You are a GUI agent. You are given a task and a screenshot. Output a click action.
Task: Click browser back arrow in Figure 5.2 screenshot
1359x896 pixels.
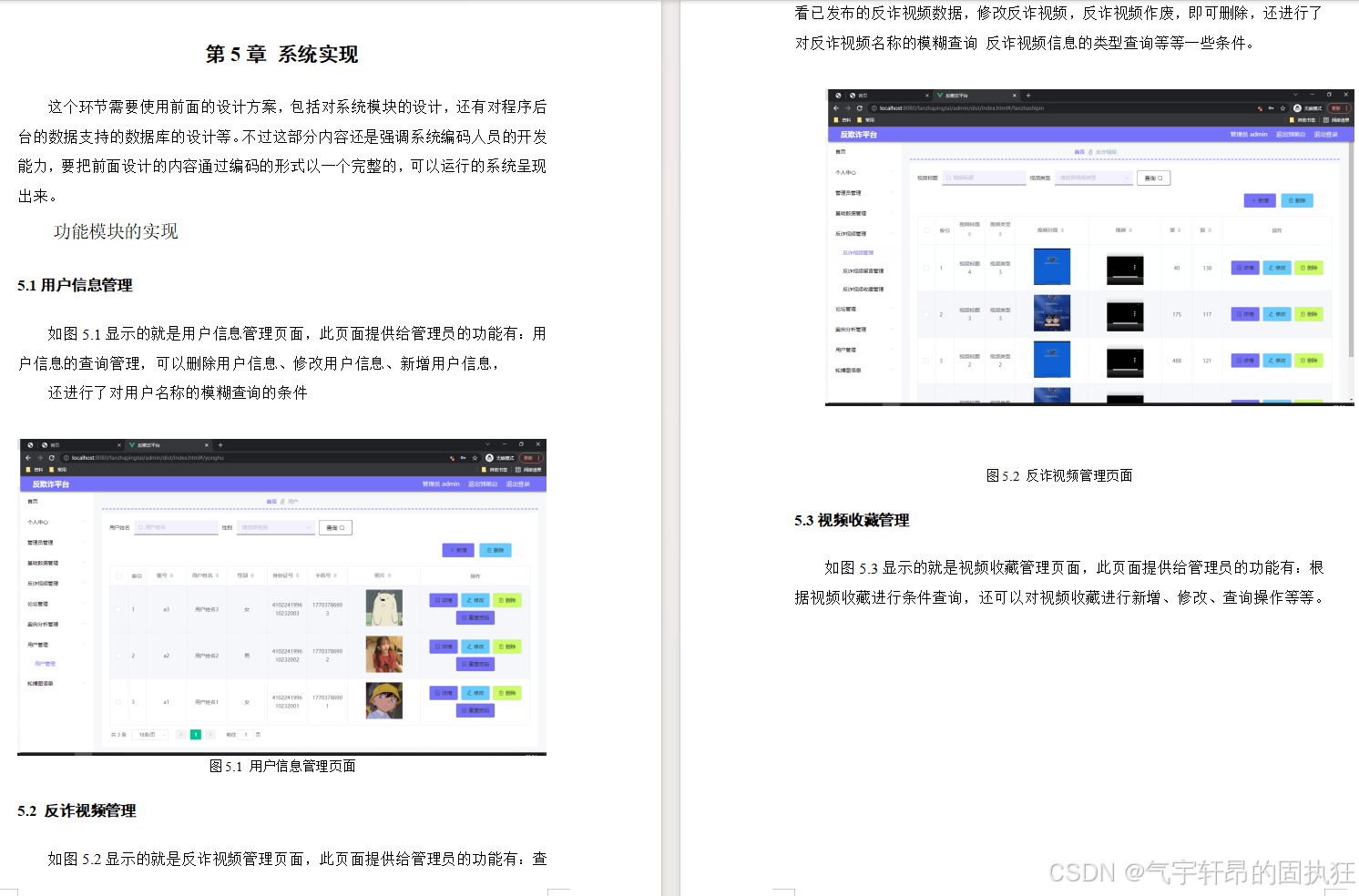pyautogui.click(x=836, y=108)
